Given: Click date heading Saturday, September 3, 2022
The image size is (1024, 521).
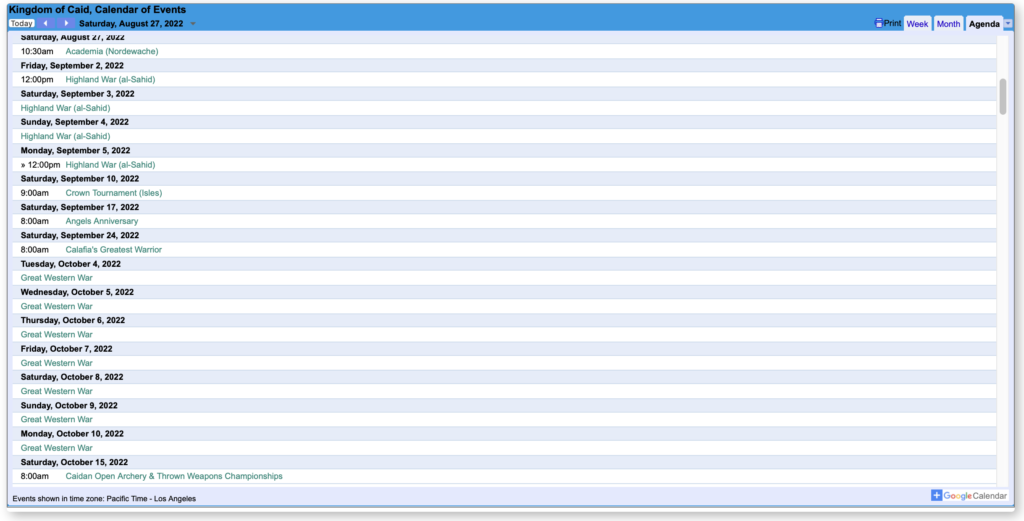Looking at the screenshot, I should click(77, 93).
